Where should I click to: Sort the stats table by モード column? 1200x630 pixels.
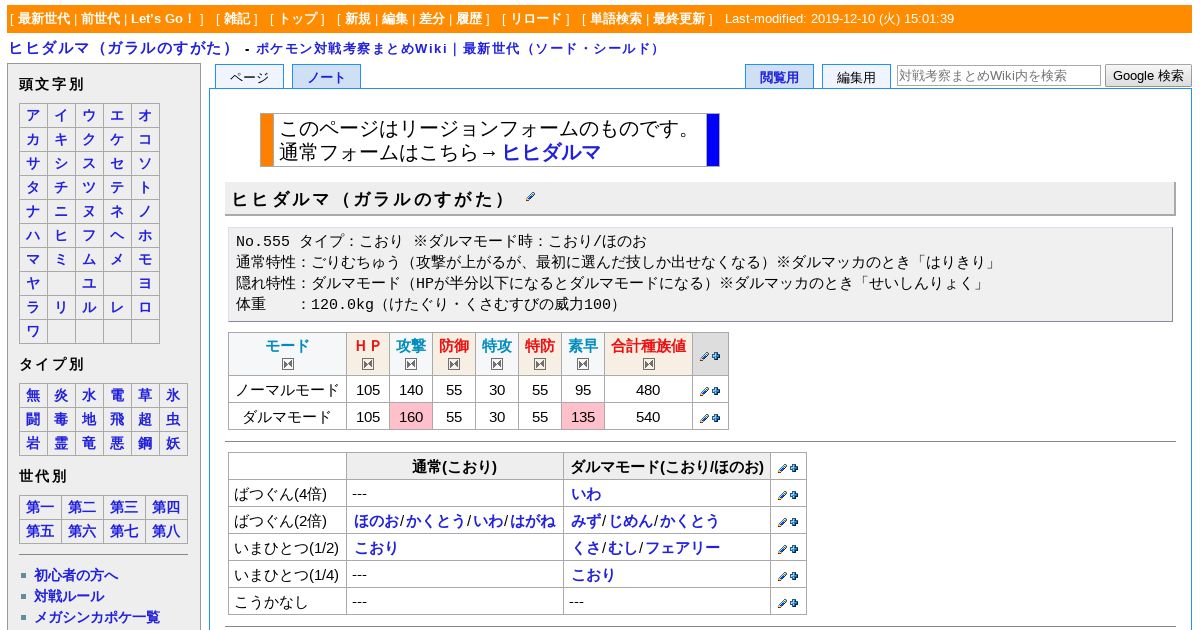[x=288, y=364]
